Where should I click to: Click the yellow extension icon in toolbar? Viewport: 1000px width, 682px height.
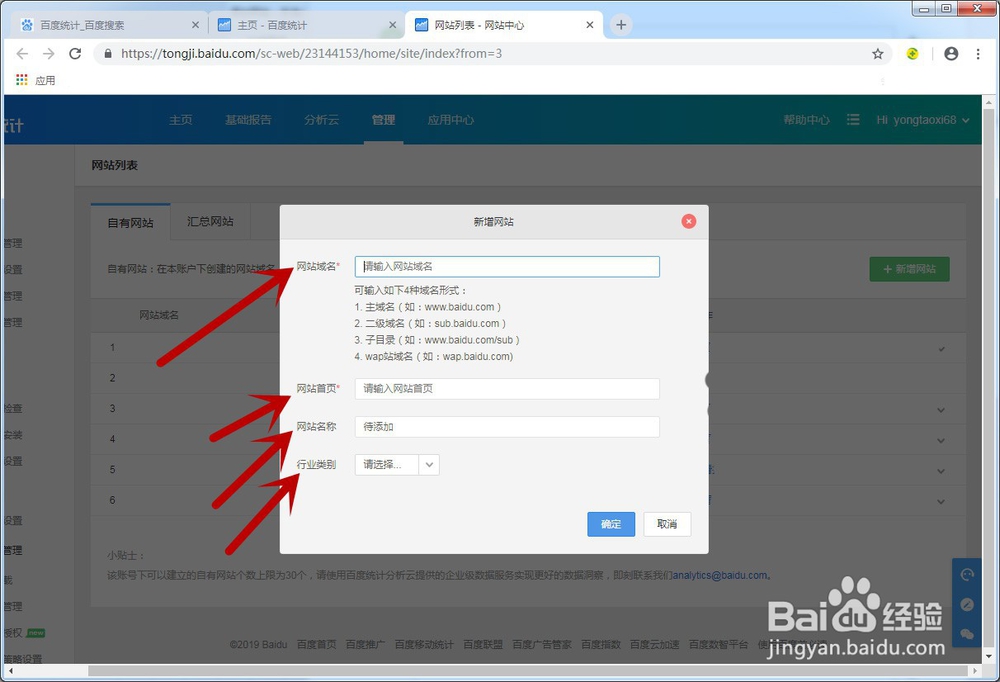point(913,54)
